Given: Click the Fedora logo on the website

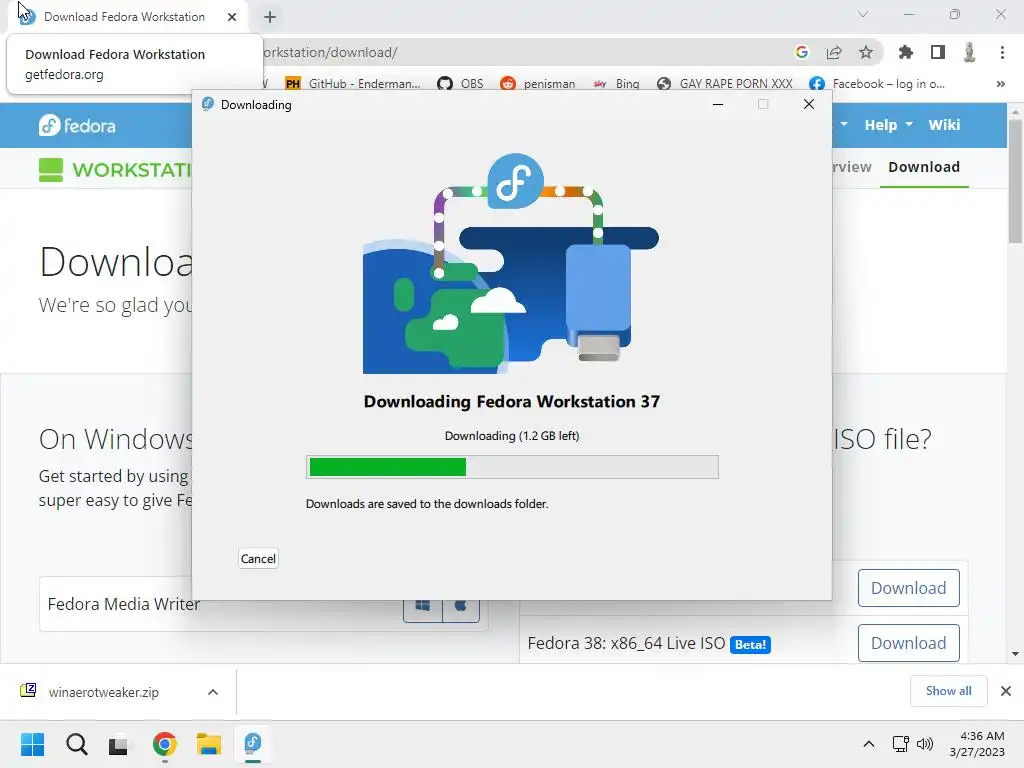Looking at the screenshot, I should click(x=77, y=125).
